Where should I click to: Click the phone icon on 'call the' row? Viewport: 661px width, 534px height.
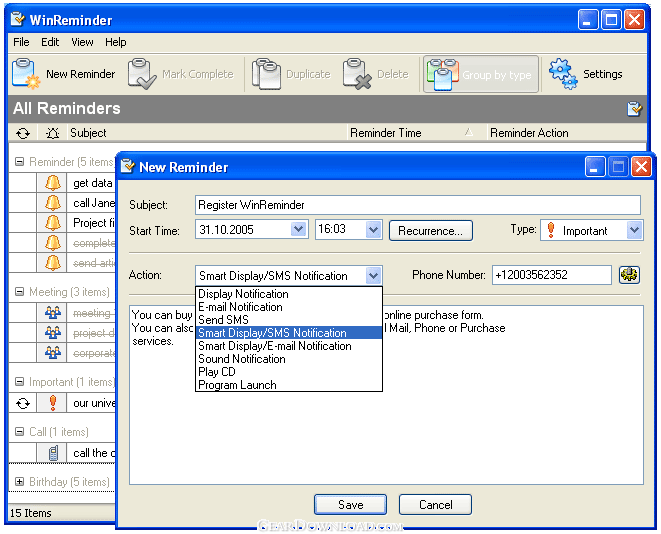point(53,453)
